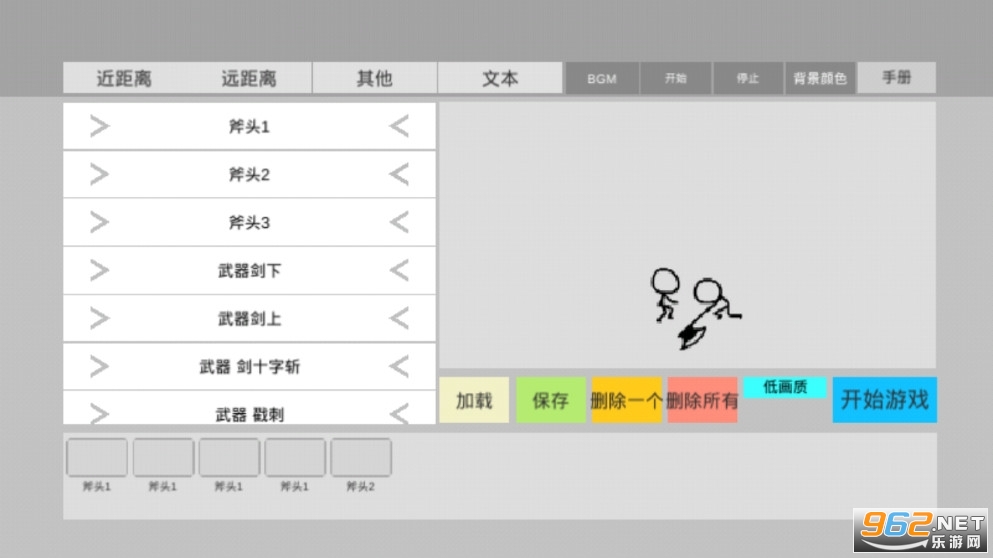Click the right-pointing arrow in the 斧头2 row
The height and width of the screenshot is (558, 993).
(x=99, y=174)
